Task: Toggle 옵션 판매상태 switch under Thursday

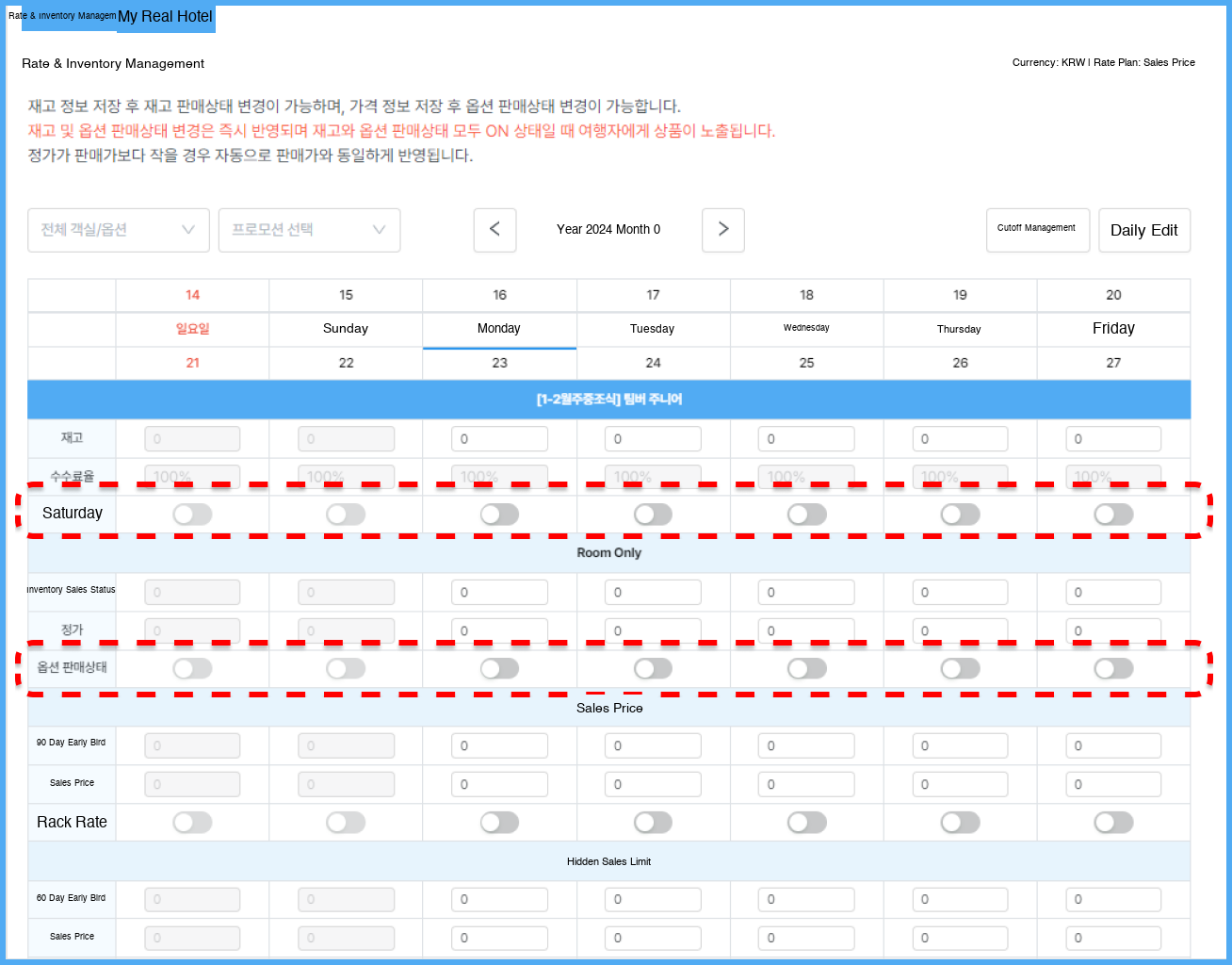Action: (961, 668)
